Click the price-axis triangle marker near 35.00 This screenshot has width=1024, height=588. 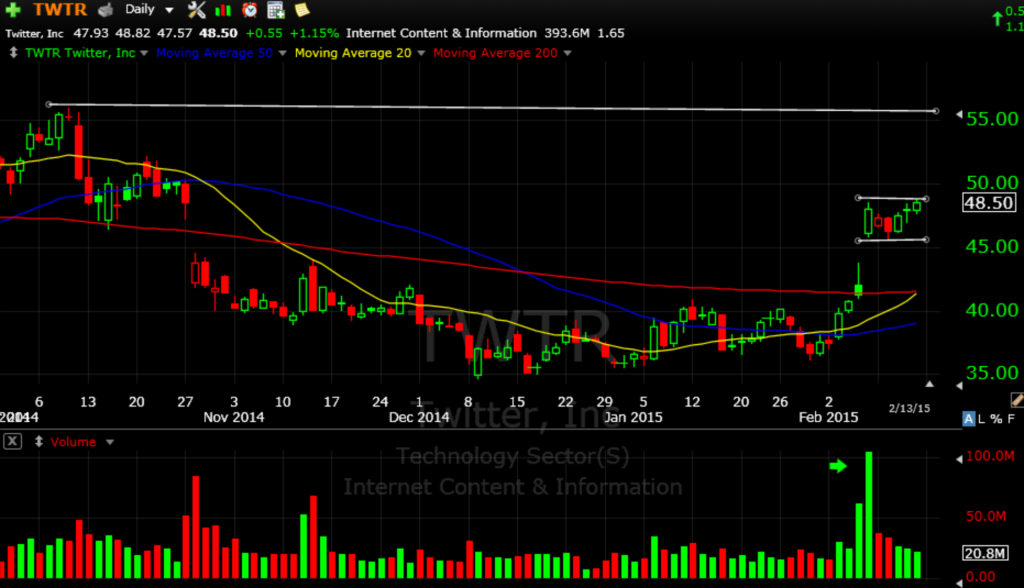959,385
